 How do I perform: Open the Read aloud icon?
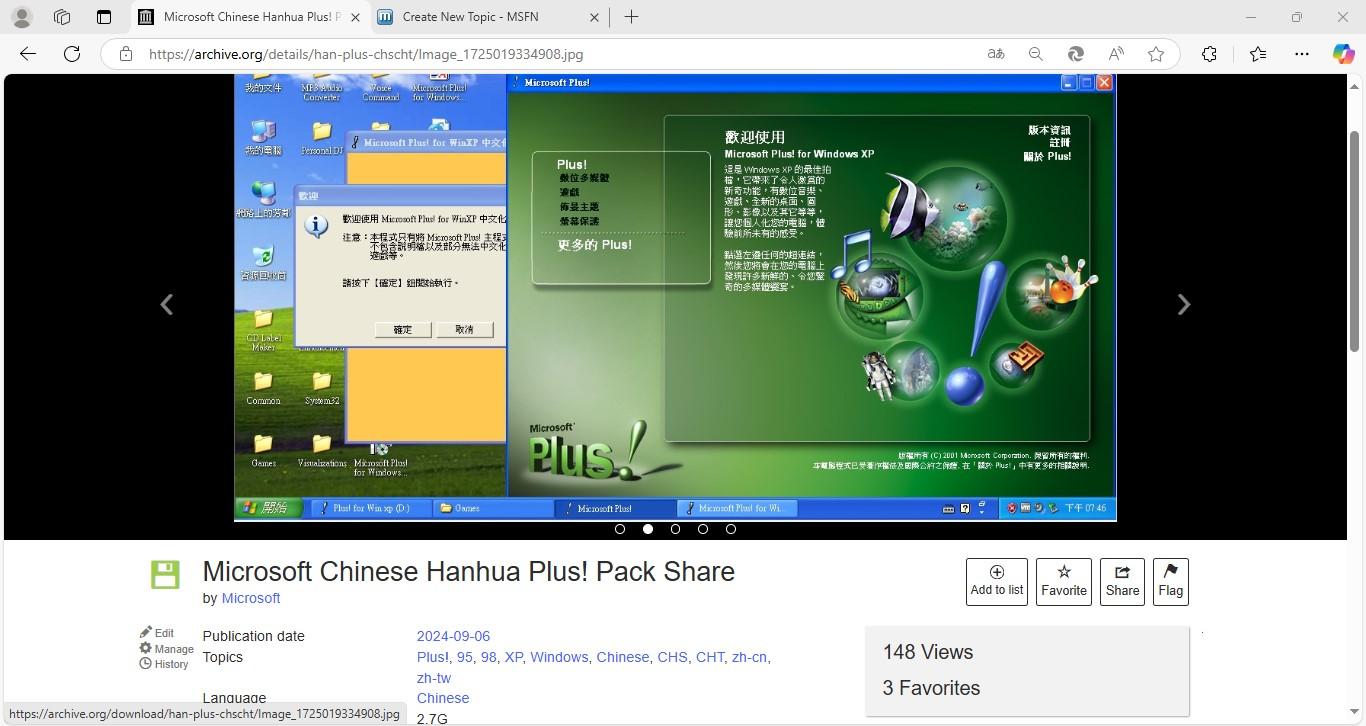[x=1116, y=54]
